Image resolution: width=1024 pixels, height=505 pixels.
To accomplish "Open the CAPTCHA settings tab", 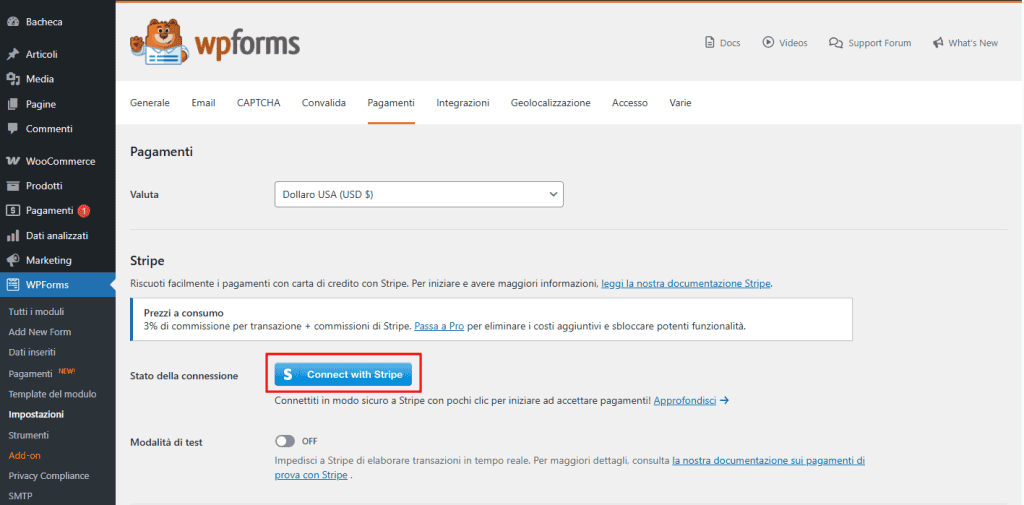I will click(x=259, y=103).
